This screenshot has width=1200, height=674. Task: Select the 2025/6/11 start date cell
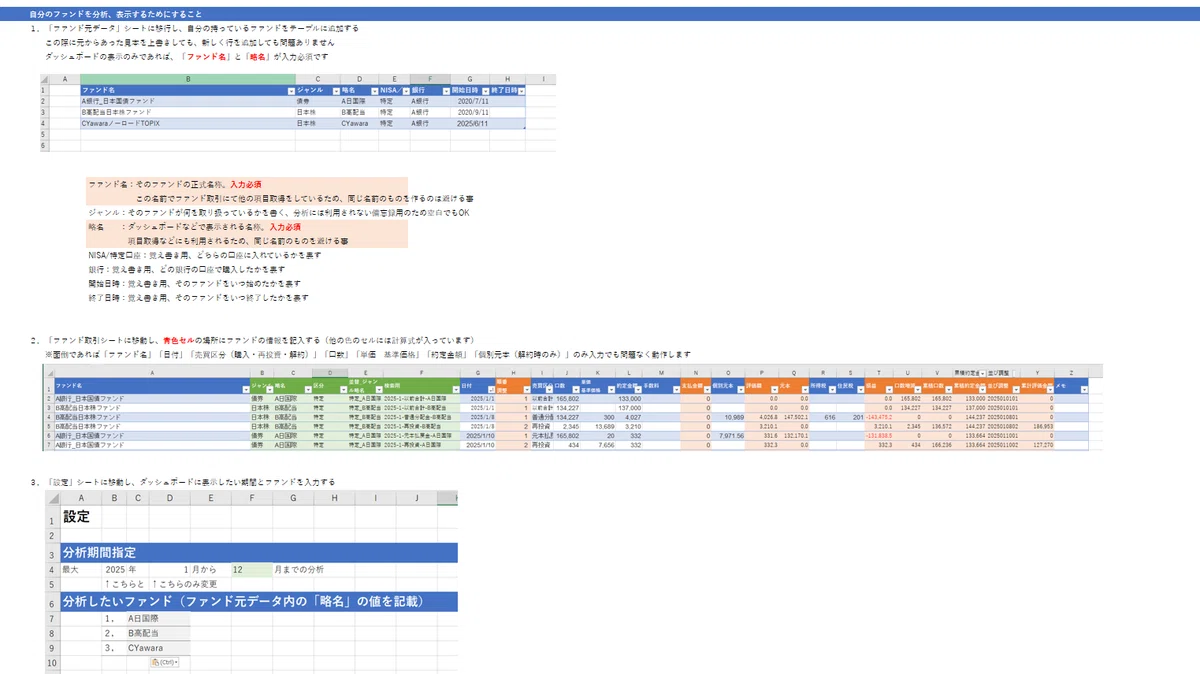pos(470,123)
